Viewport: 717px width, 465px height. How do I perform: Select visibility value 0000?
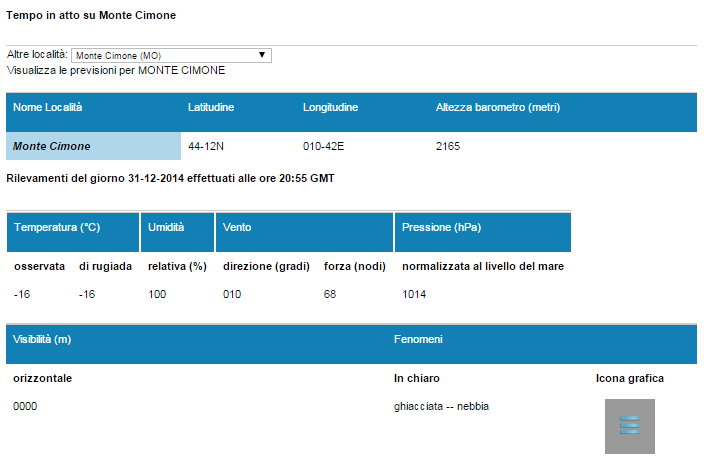[x=25, y=406]
